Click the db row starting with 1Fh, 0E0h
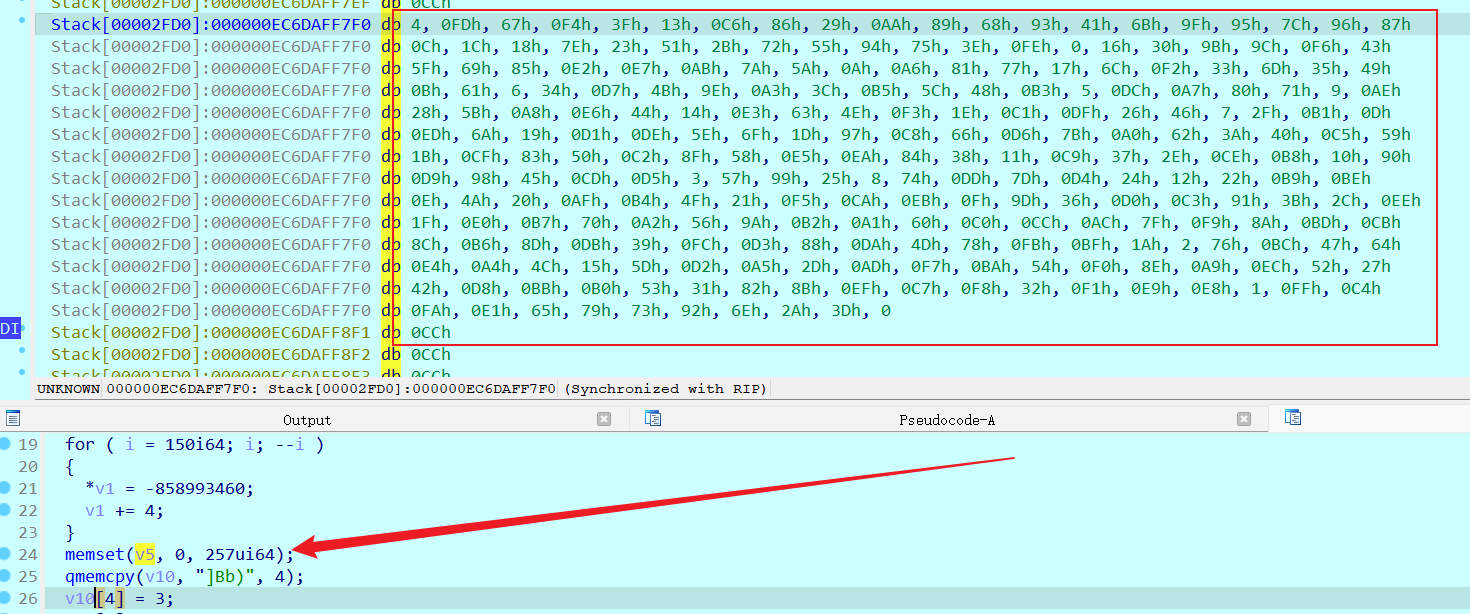 point(891,222)
